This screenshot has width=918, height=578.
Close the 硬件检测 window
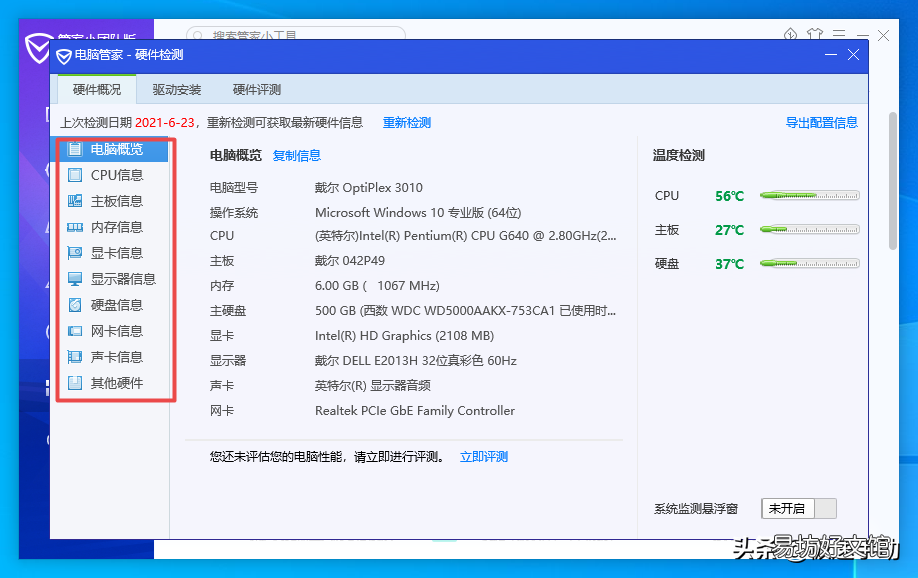pos(854,54)
